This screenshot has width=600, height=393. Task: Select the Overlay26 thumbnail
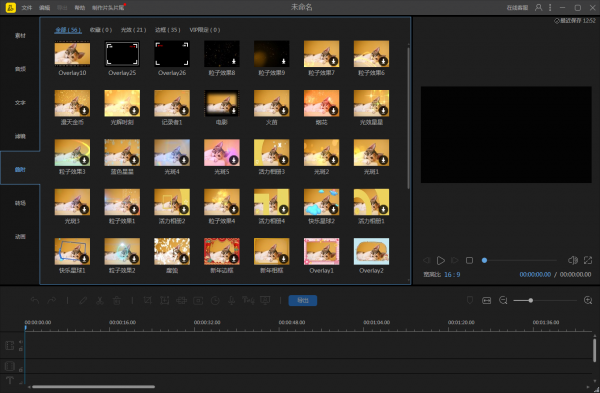coord(172,54)
